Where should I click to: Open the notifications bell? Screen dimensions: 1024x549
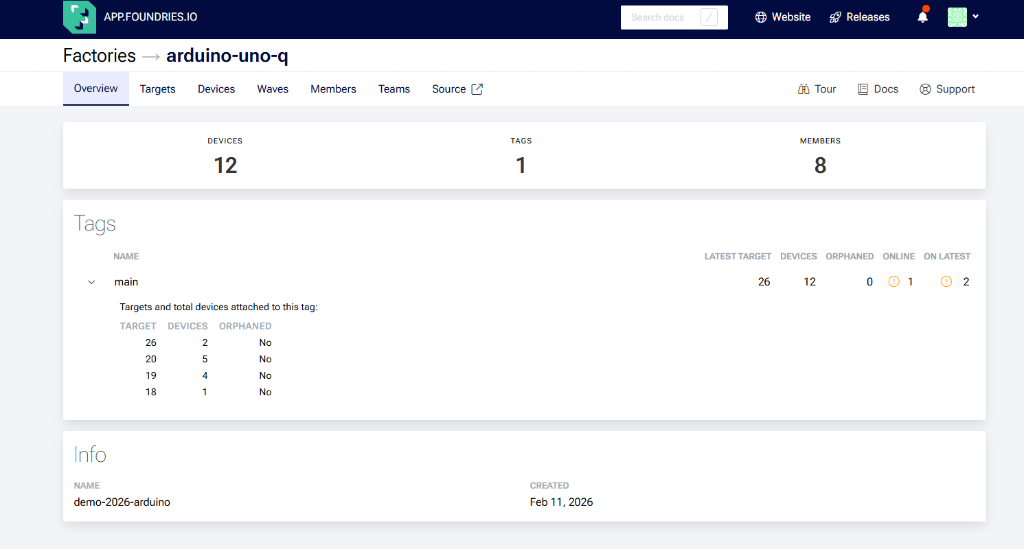922,16
